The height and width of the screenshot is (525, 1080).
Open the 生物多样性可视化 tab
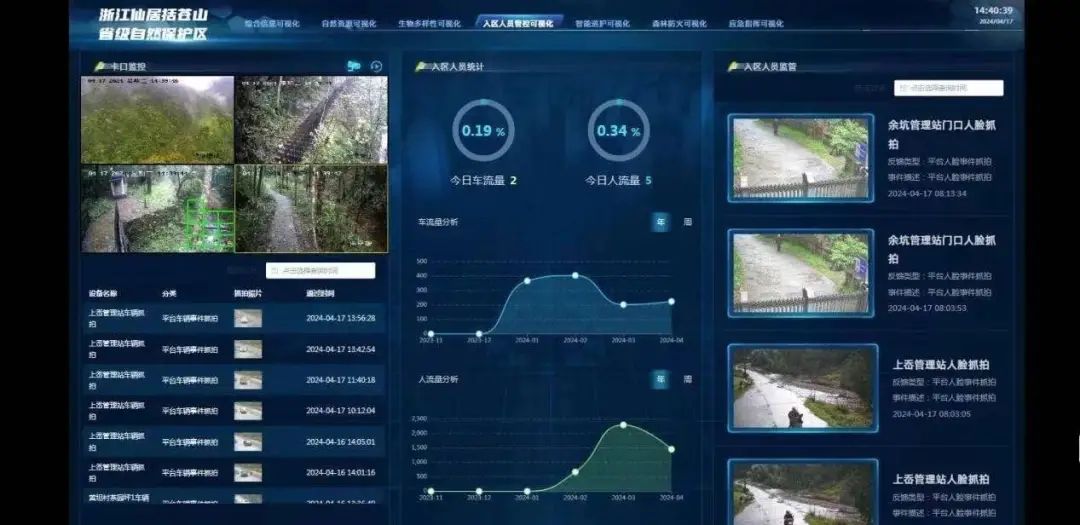(x=429, y=23)
